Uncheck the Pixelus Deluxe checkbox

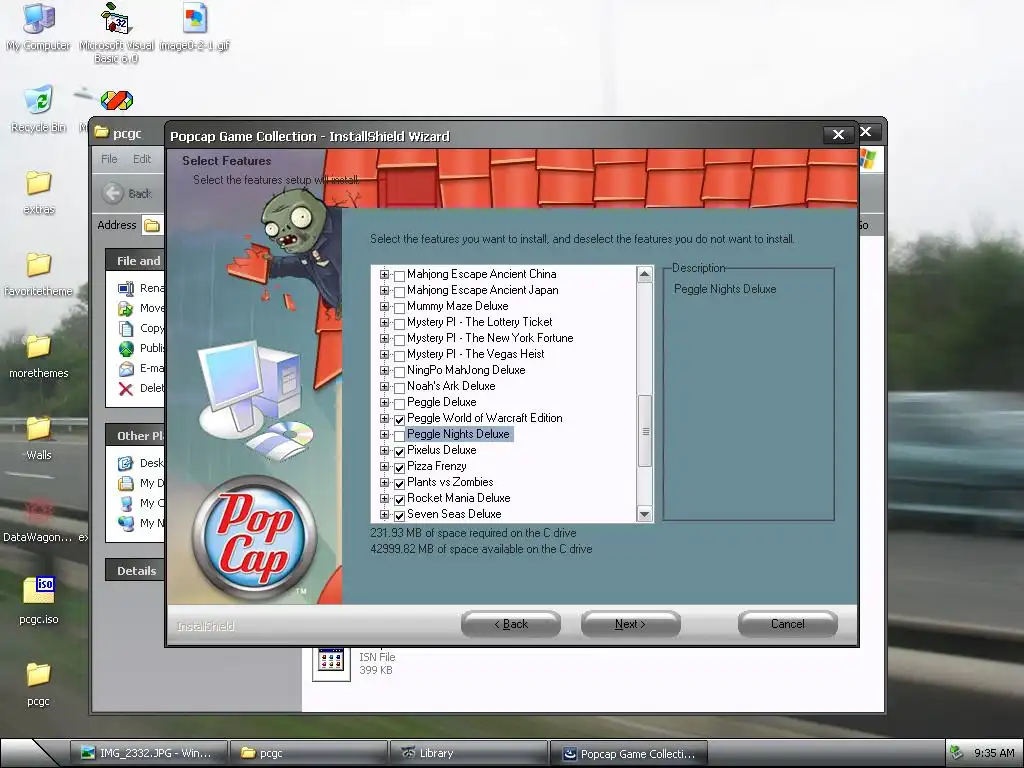tap(400, 451)
